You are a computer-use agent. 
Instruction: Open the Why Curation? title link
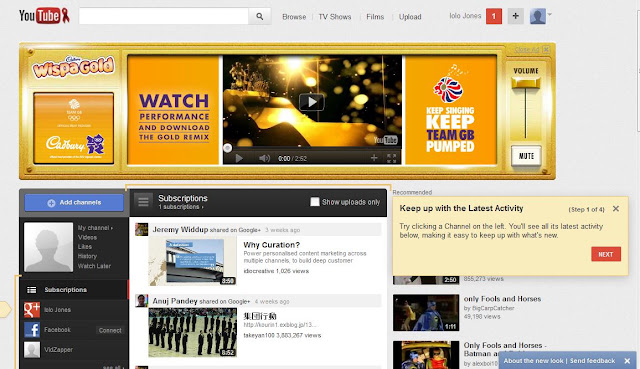pos(271,245)
